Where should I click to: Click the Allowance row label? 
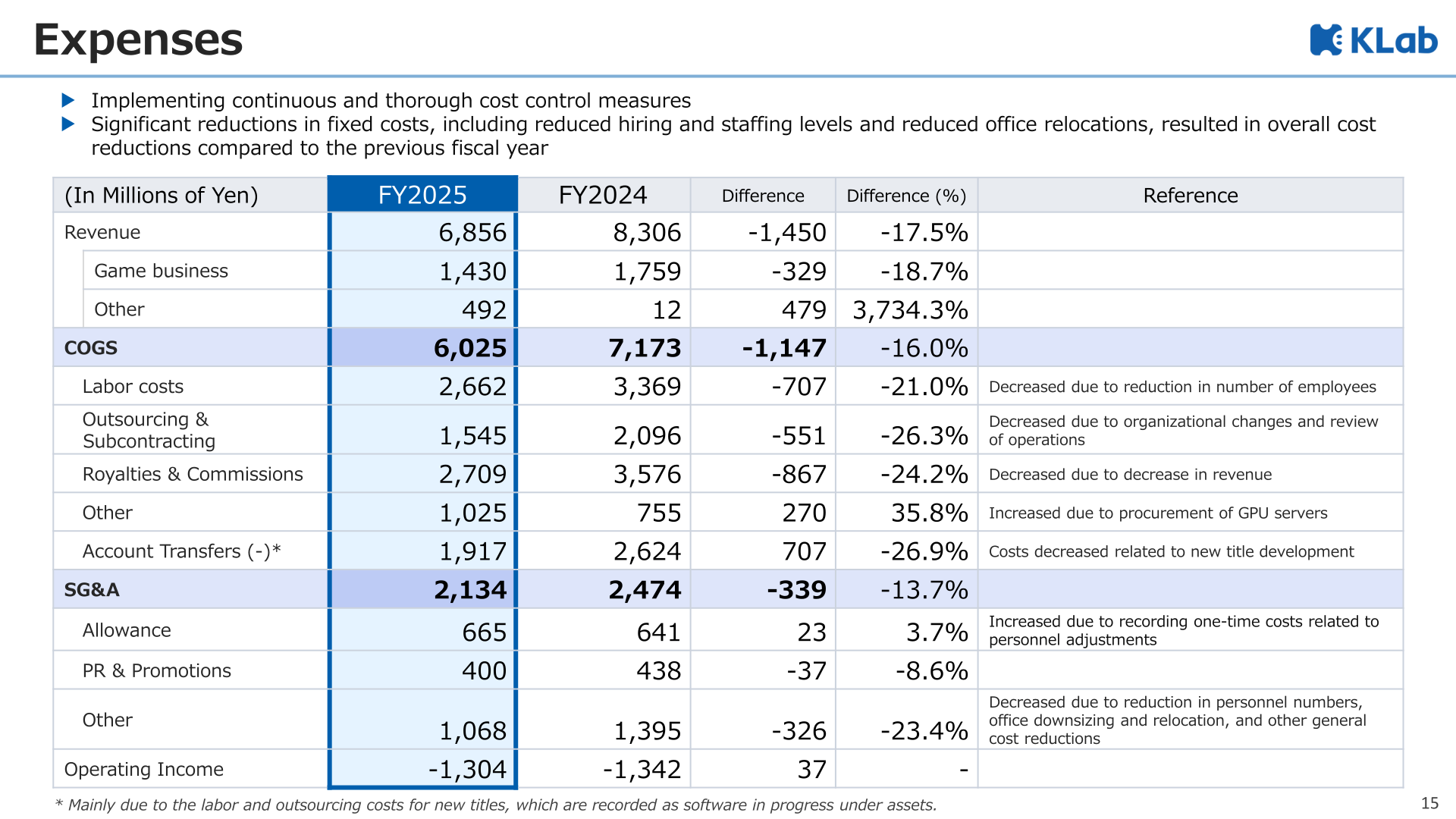(x=127, y=630)
